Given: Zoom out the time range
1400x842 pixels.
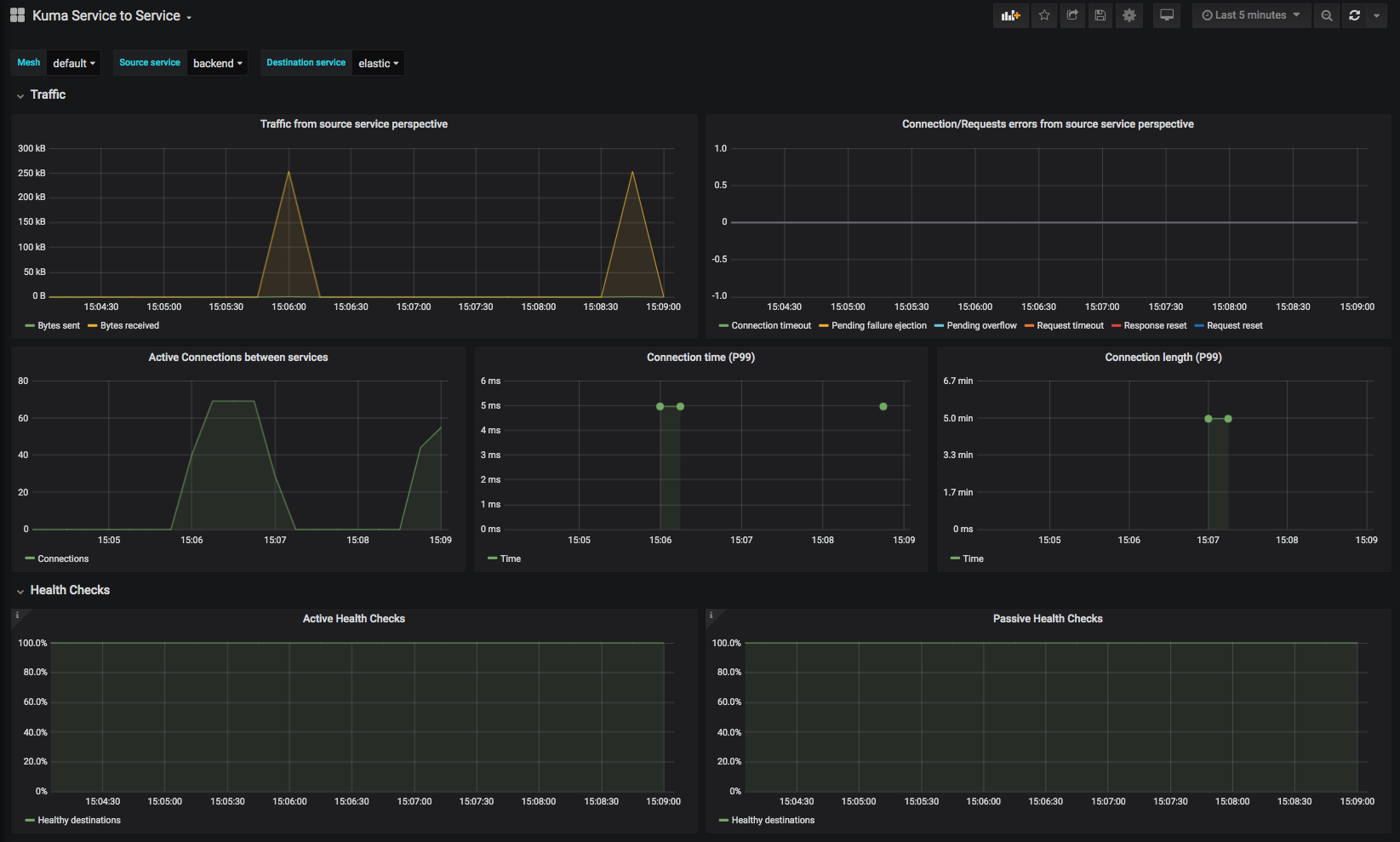Looking at the screenshot, I should pyautogui.click(x=1326, y=15).
